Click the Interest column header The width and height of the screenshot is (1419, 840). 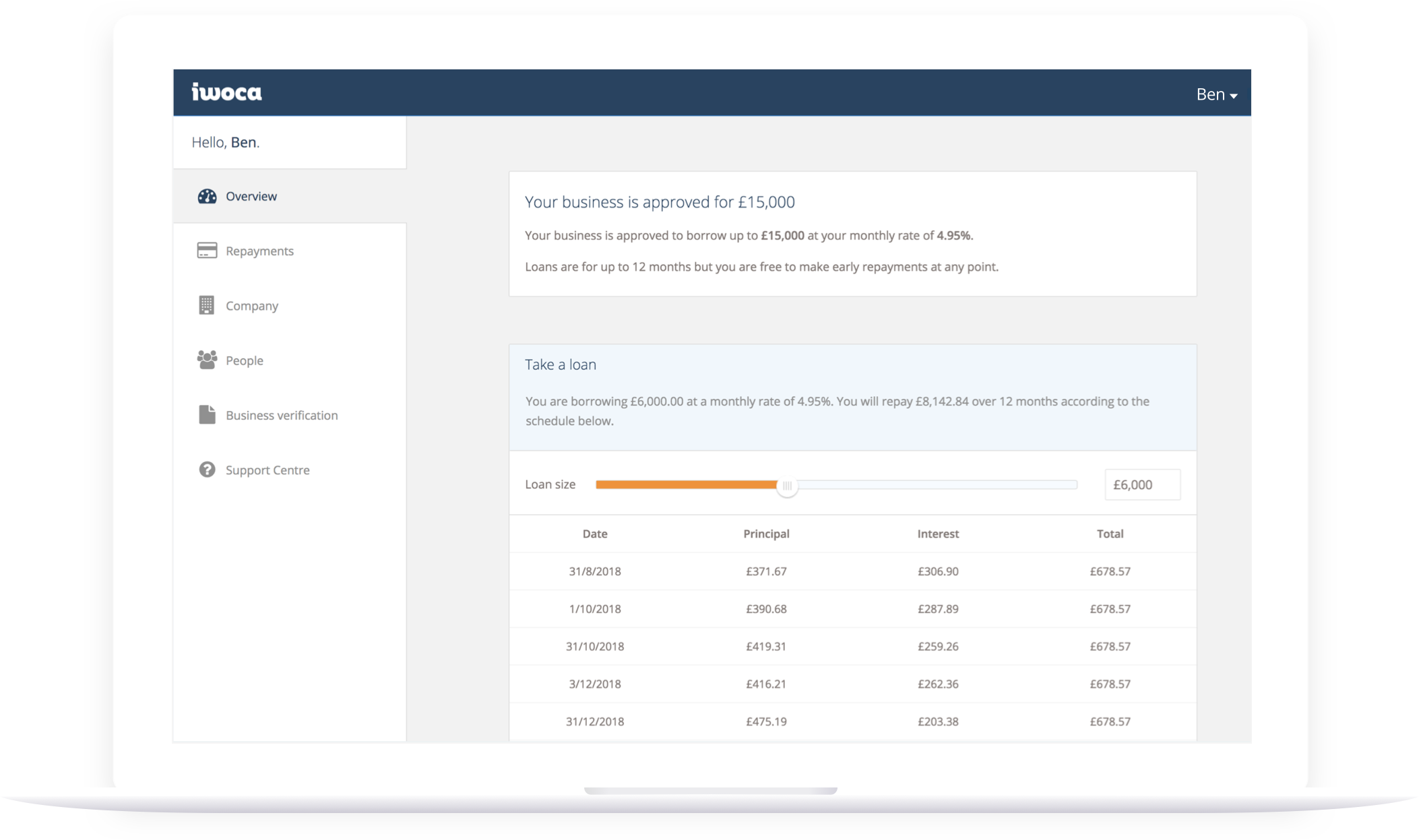(938, 534)
